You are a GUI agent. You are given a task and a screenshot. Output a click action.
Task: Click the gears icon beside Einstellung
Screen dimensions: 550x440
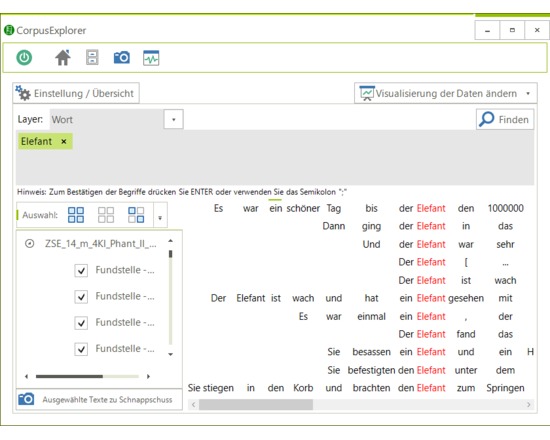tap(23, 93)
